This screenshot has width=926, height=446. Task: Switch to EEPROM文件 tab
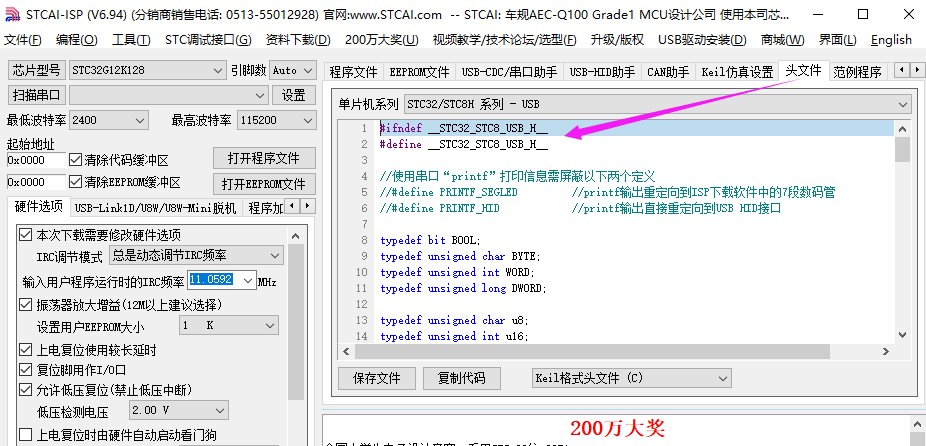[x=419, y=72]
